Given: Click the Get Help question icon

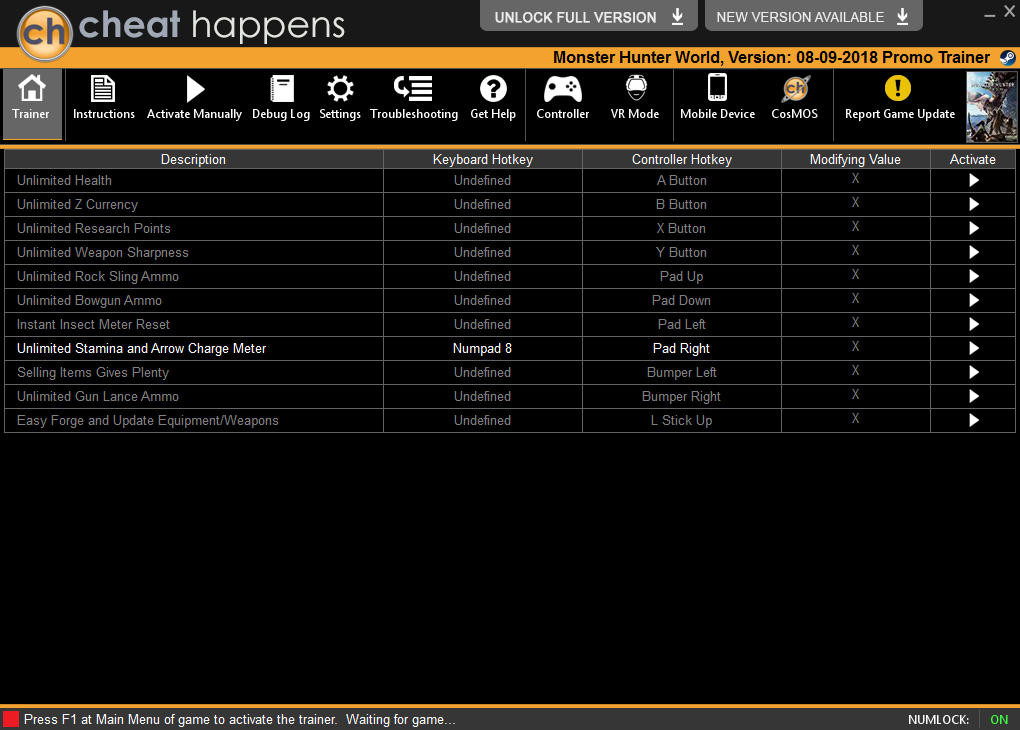Looking at the screenshot, I should pyautogui.click(x=493, y=88).
